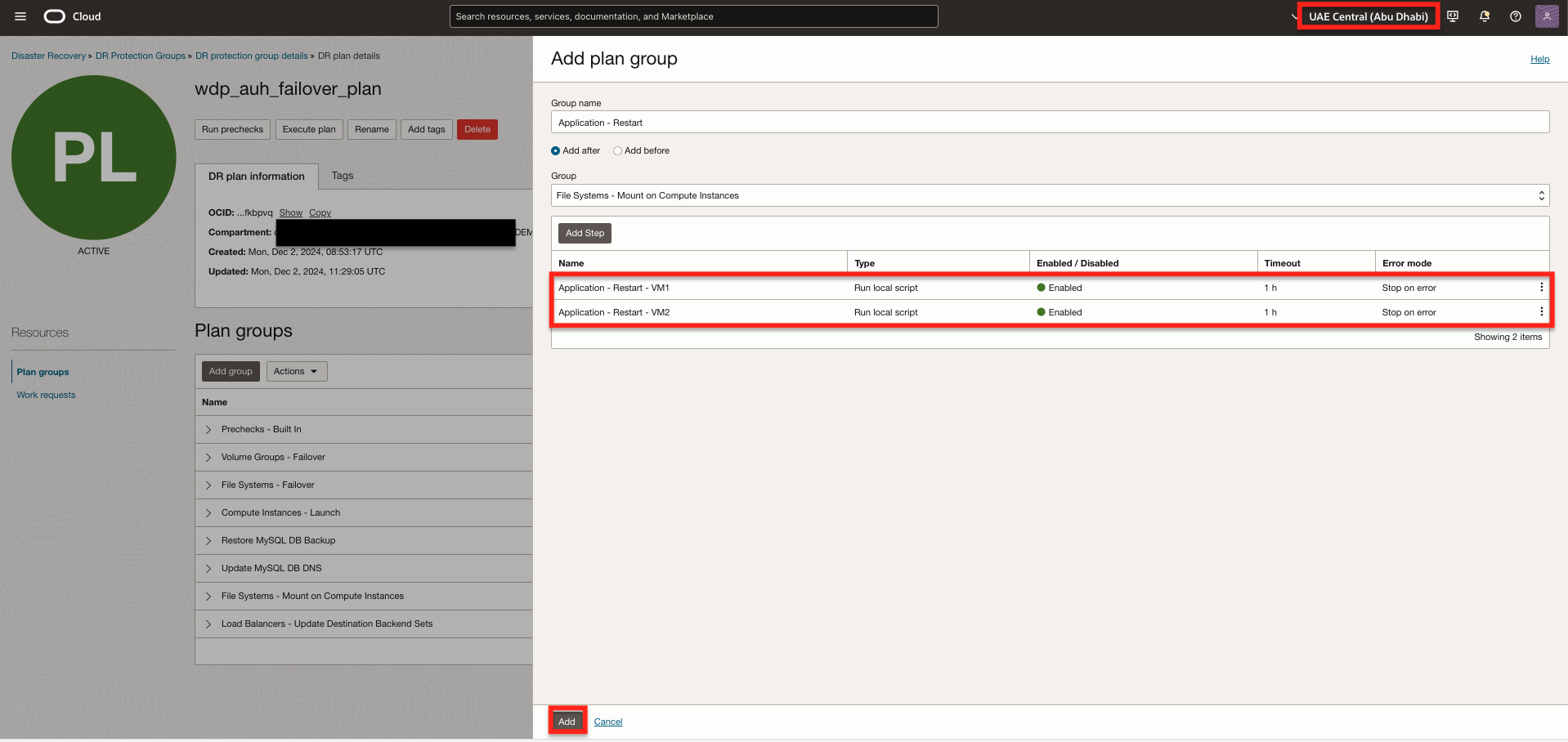Open the help question mark icon

pyautogui.click(x=1516, y=16)
